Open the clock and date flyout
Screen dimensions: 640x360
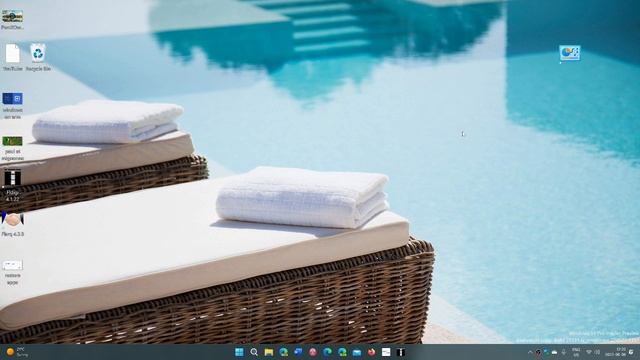coord(616,352)
